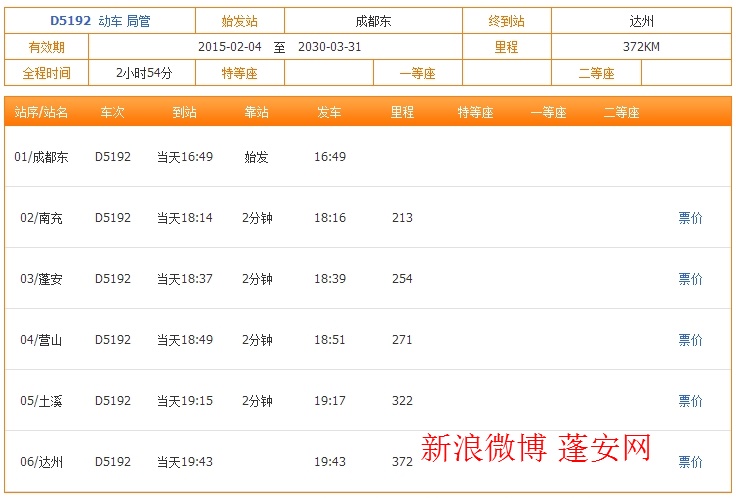Select the 05/土溪 station name
736x498 pixels.
tap(42, 401)
